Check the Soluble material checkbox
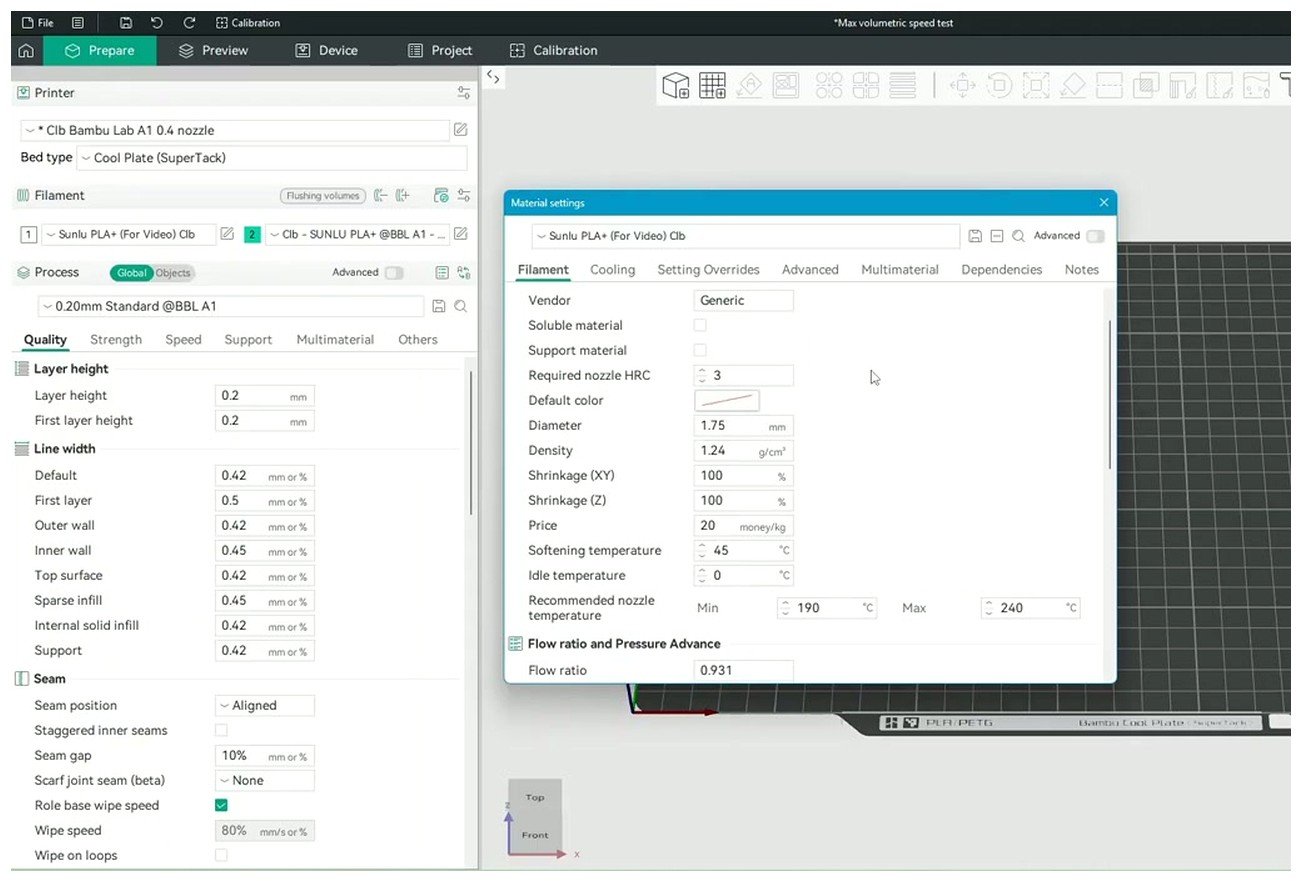 tap(700, 325)
